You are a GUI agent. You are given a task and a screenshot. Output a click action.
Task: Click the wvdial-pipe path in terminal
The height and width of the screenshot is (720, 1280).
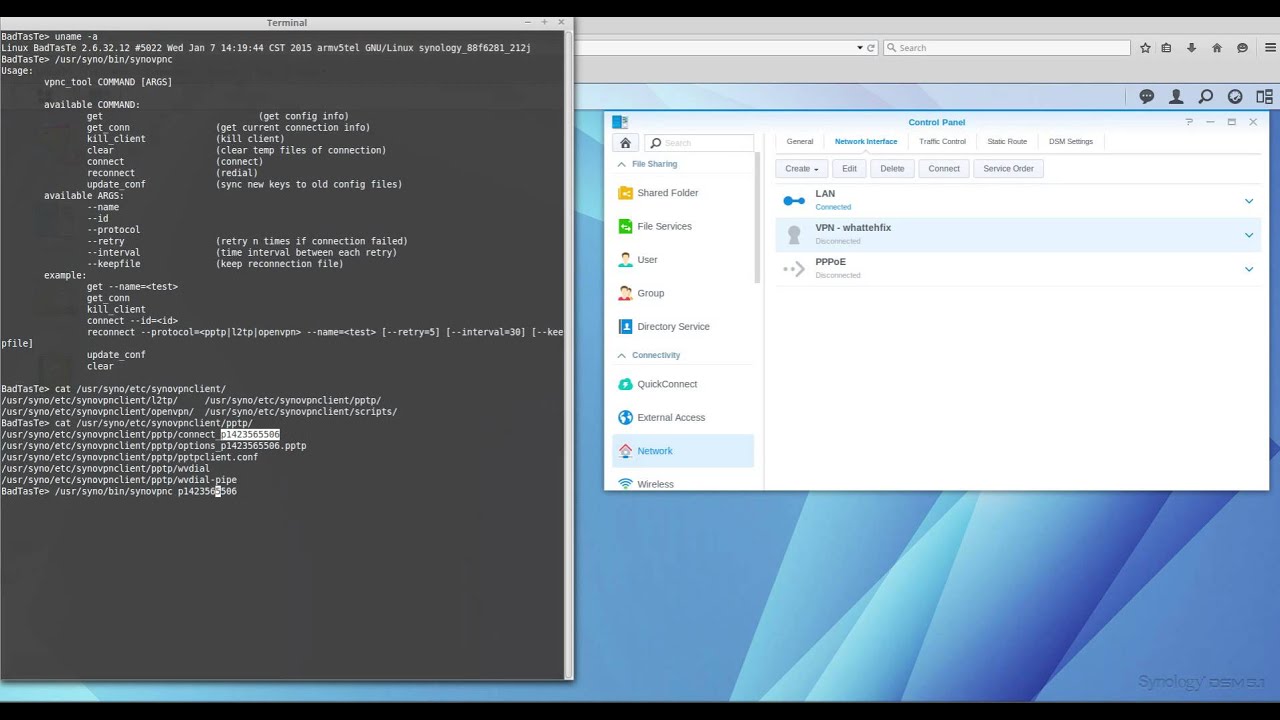click(119, 480)
